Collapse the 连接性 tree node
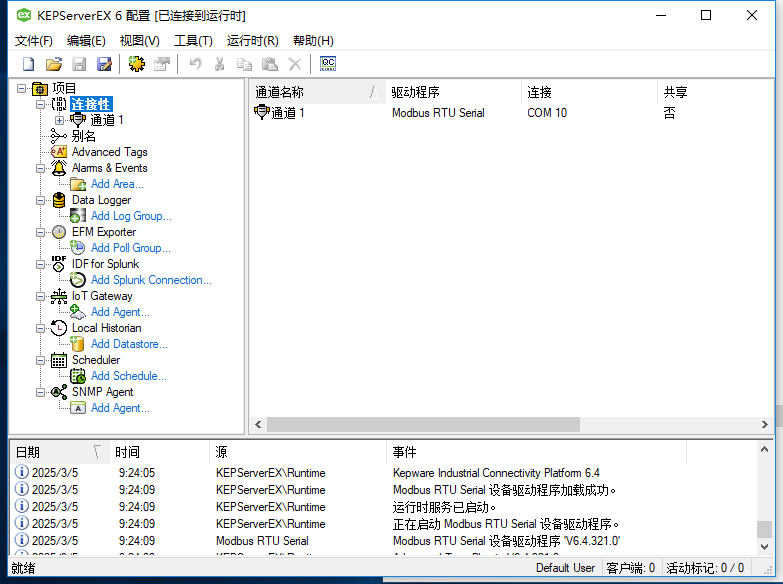783x584 pixels. [x=41, y=104]
